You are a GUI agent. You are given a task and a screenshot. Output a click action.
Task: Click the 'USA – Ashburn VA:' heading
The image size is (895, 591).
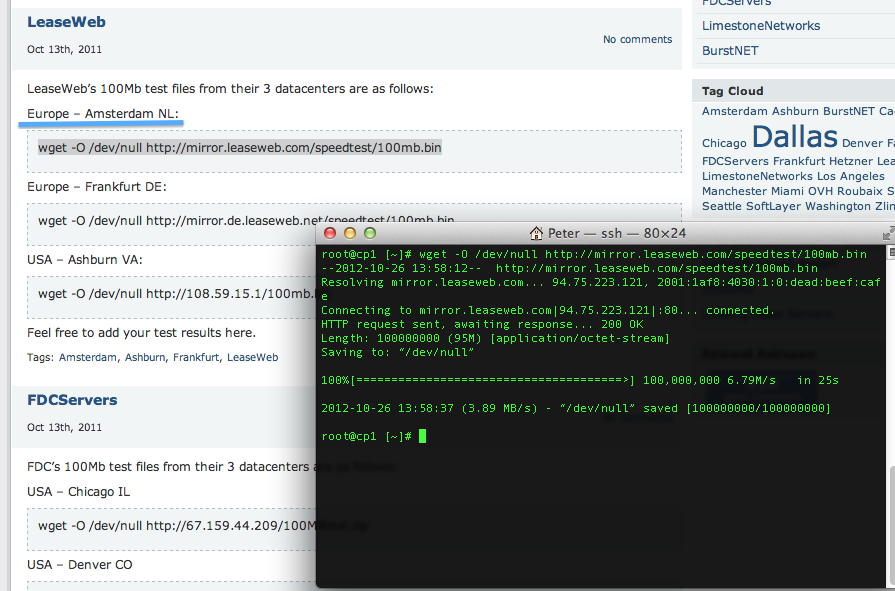pyautogui.click(x=84, y=260)
